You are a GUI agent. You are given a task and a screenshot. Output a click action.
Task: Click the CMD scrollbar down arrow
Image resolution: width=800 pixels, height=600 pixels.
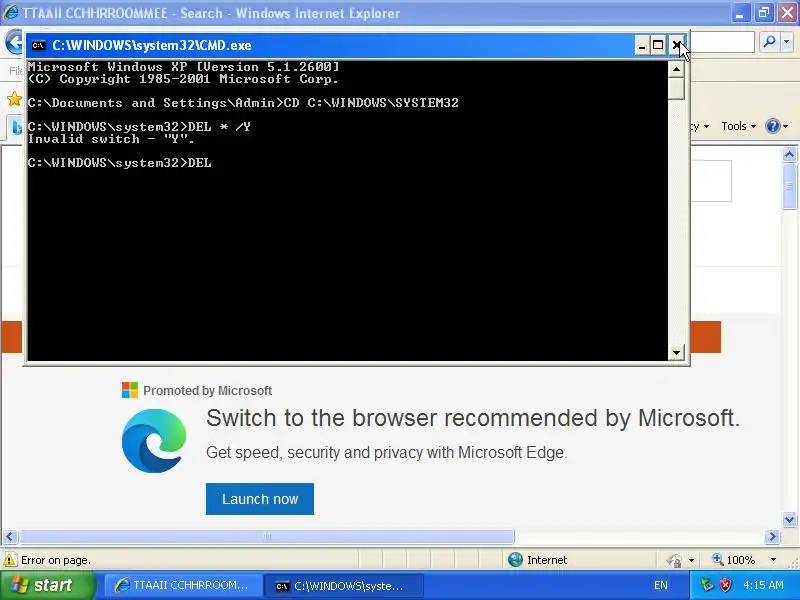coord(676,352)
